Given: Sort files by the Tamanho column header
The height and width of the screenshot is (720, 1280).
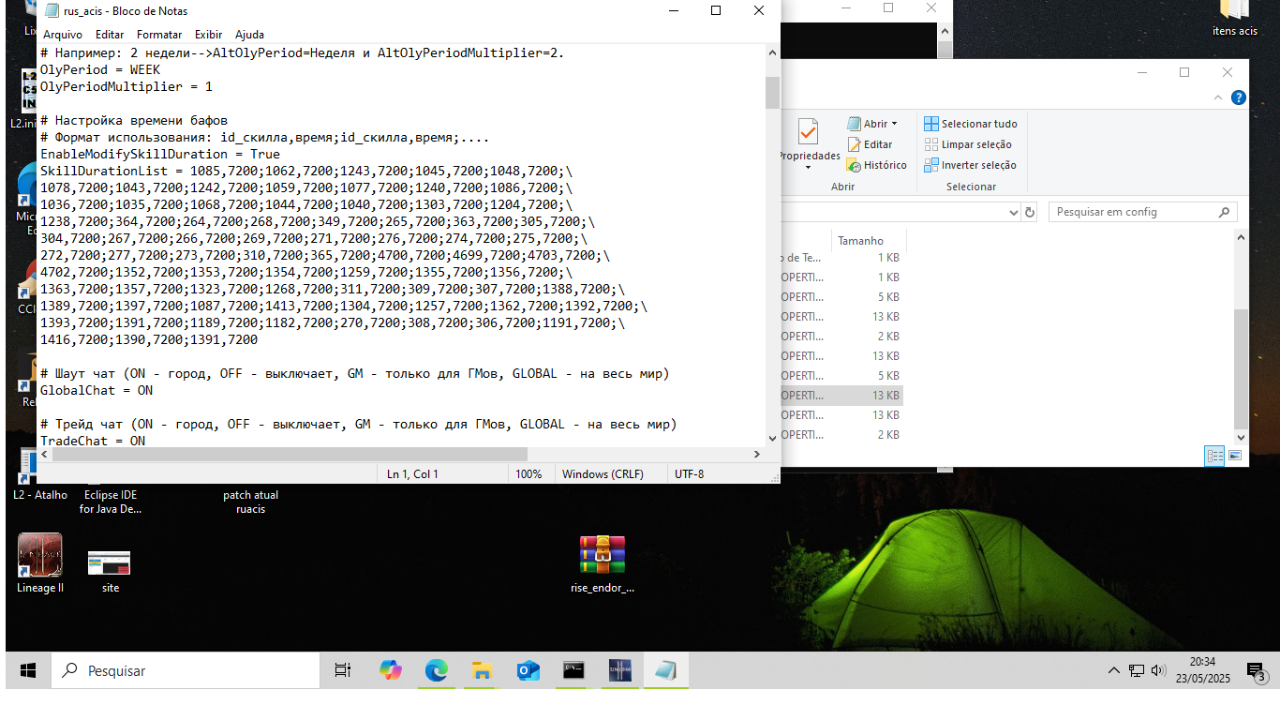Looking at the screenshot, I should click(x=861, y=240).
